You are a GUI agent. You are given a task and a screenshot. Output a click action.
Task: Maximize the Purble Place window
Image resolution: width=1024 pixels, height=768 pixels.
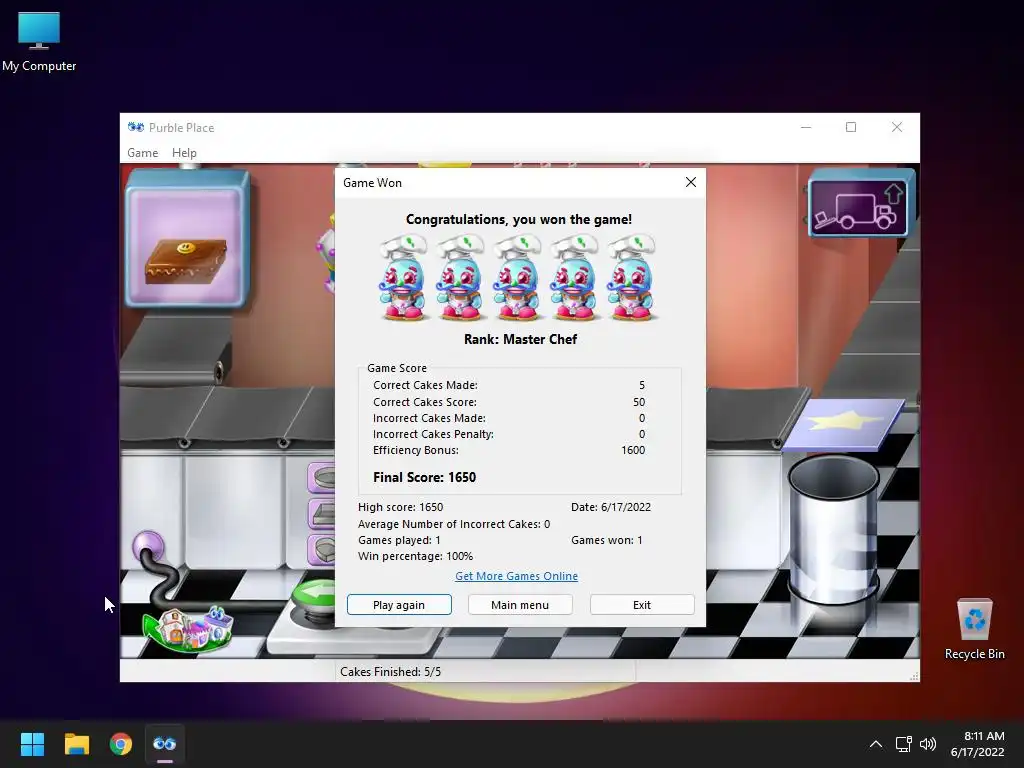(851, 127)
